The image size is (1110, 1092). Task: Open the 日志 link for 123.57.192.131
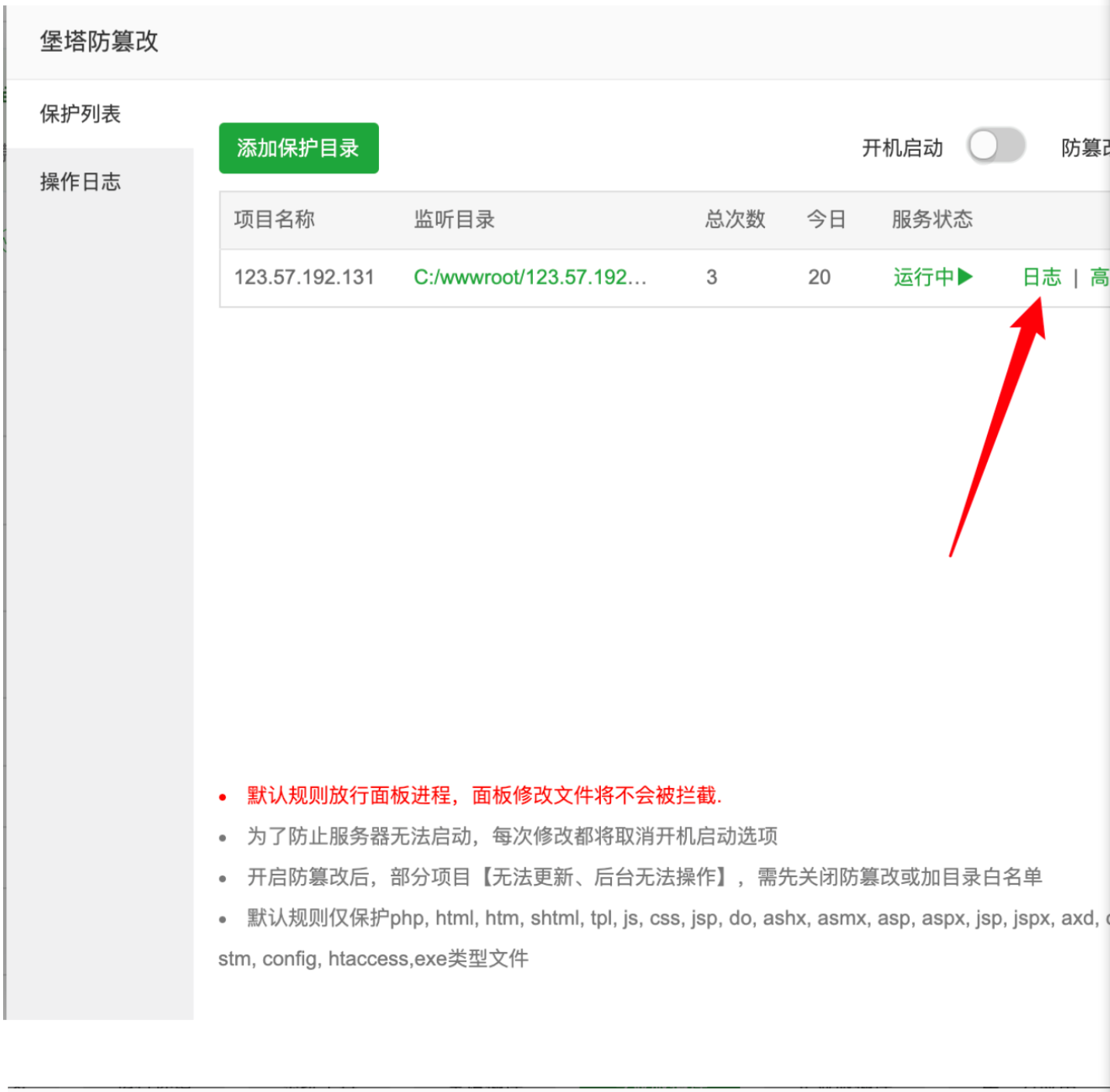point(1042,277)
